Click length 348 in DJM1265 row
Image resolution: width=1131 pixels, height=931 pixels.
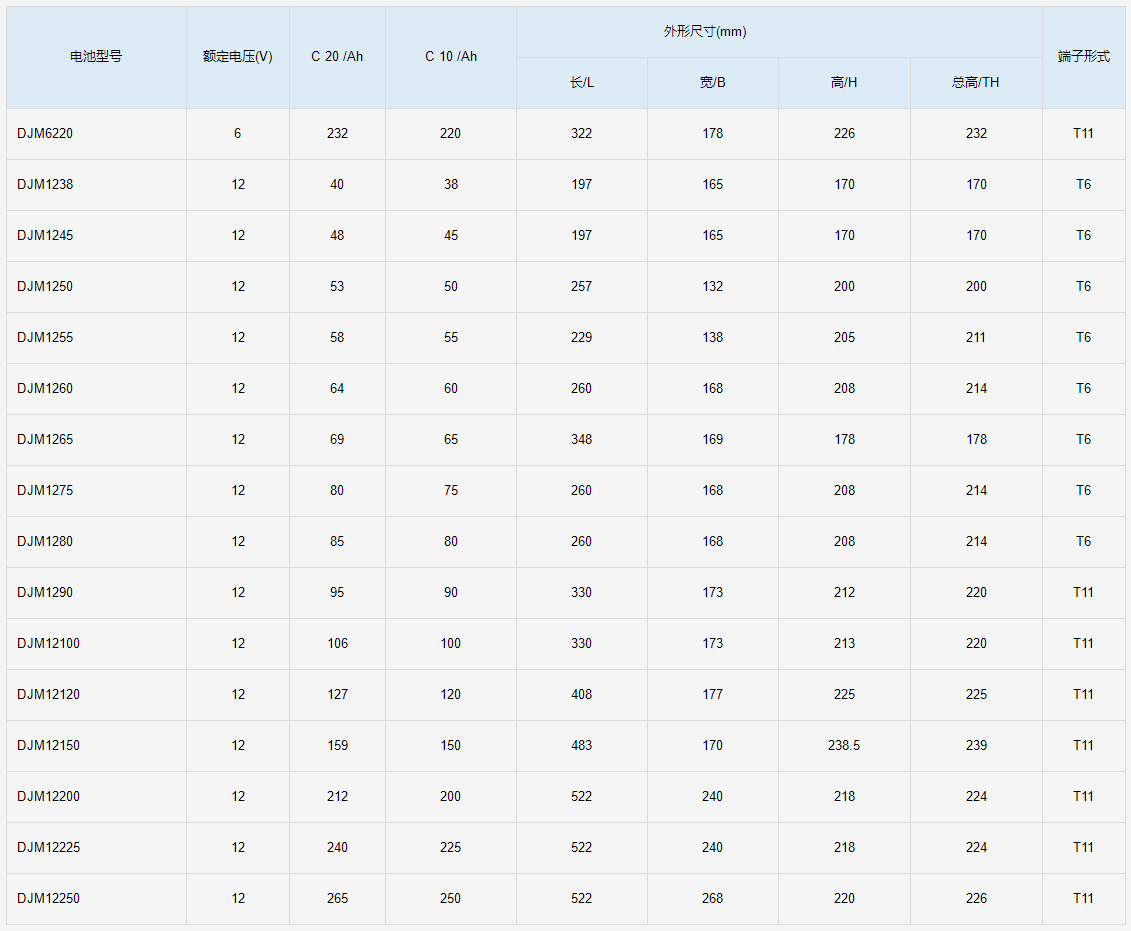[581, 440]
